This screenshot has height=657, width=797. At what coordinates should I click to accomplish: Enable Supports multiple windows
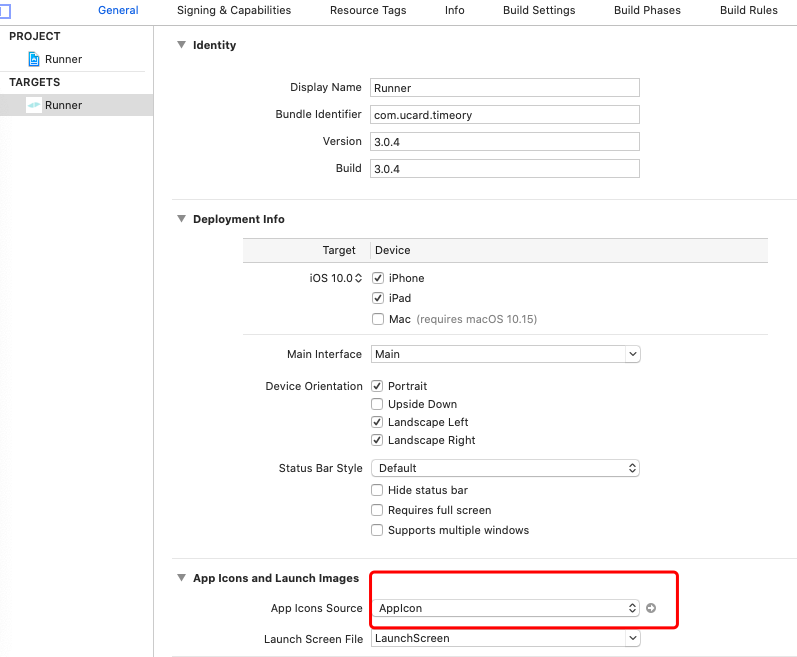coord(377,530)
